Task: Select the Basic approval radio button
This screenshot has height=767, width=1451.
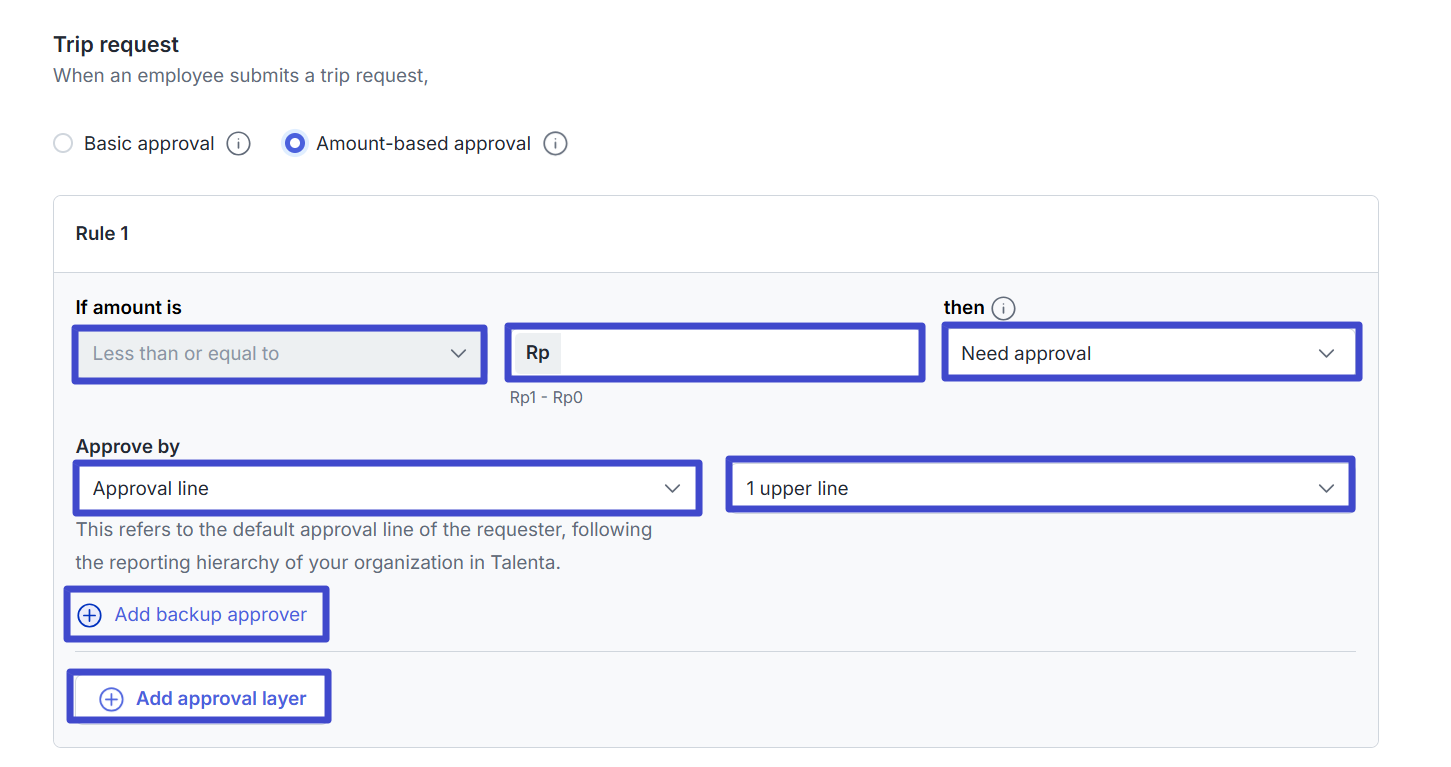Action: point(63,144)
